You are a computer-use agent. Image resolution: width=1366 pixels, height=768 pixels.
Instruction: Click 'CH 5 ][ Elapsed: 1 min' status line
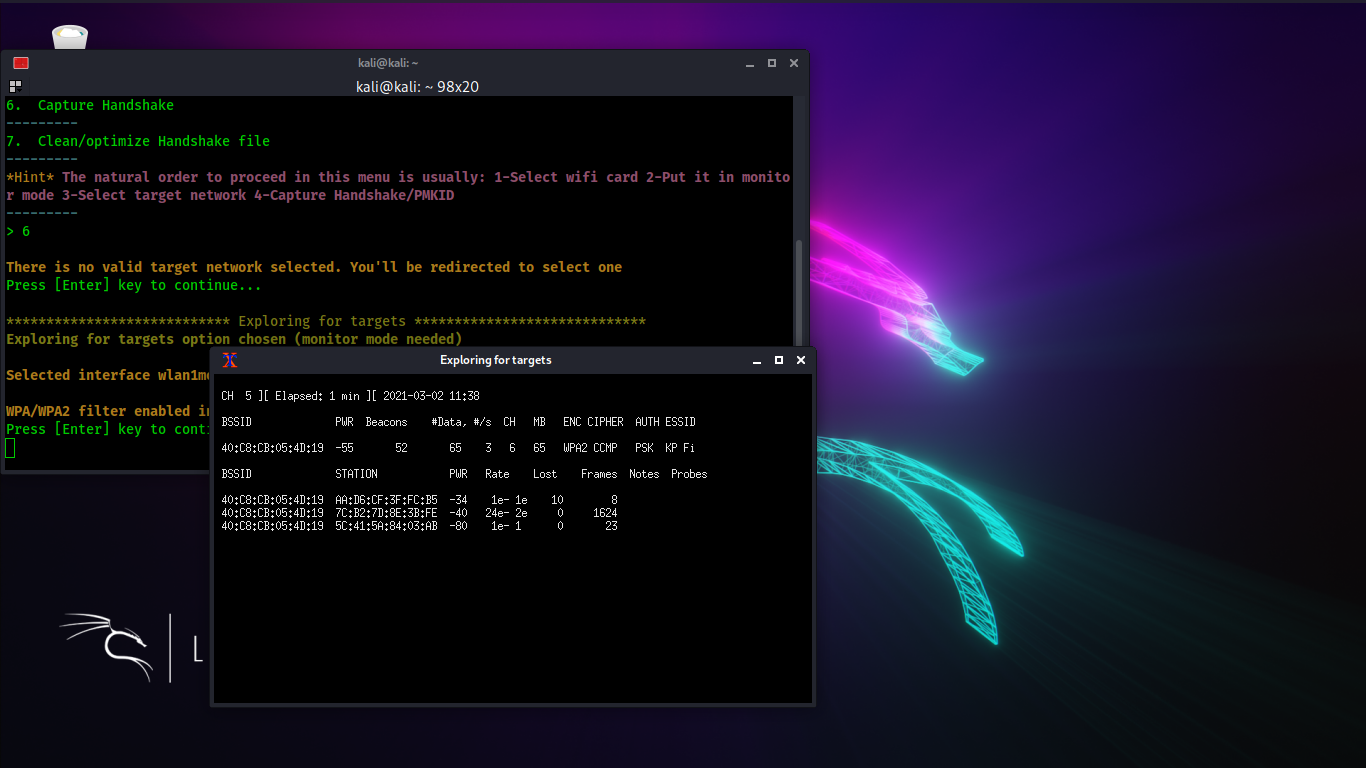click(350, 396)
